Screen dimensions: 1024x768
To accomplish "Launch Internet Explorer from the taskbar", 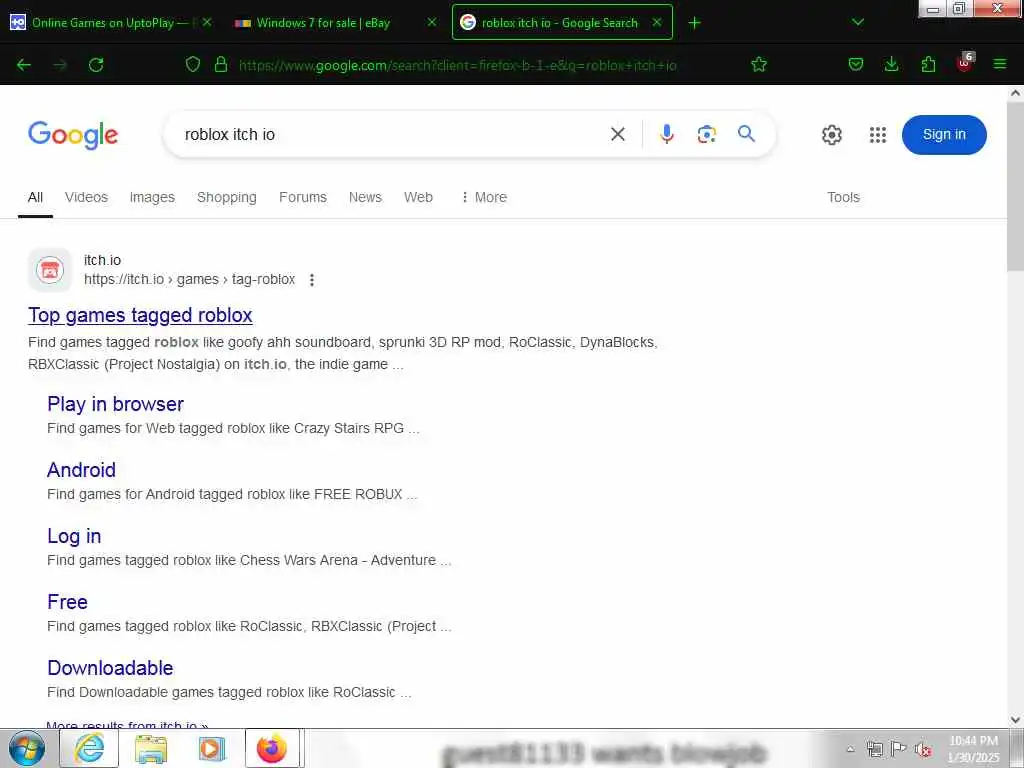I will point(89,748).
